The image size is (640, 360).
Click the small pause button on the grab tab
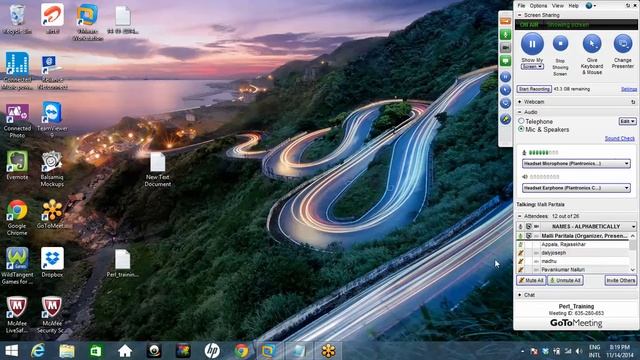pos(505,77)
